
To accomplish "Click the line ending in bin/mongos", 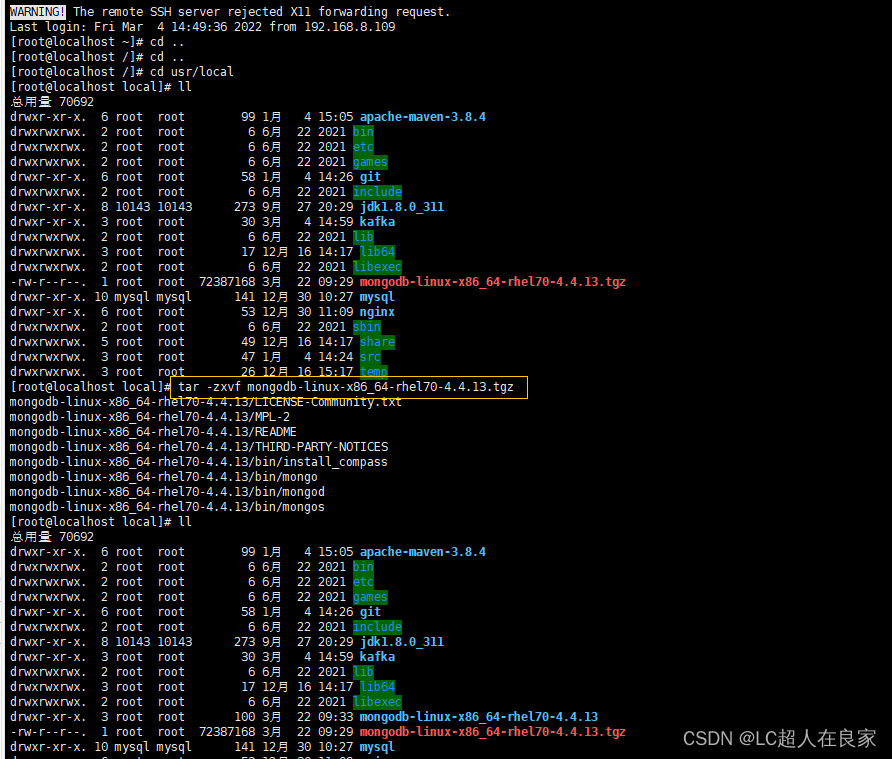I will [x=167, y=506].
